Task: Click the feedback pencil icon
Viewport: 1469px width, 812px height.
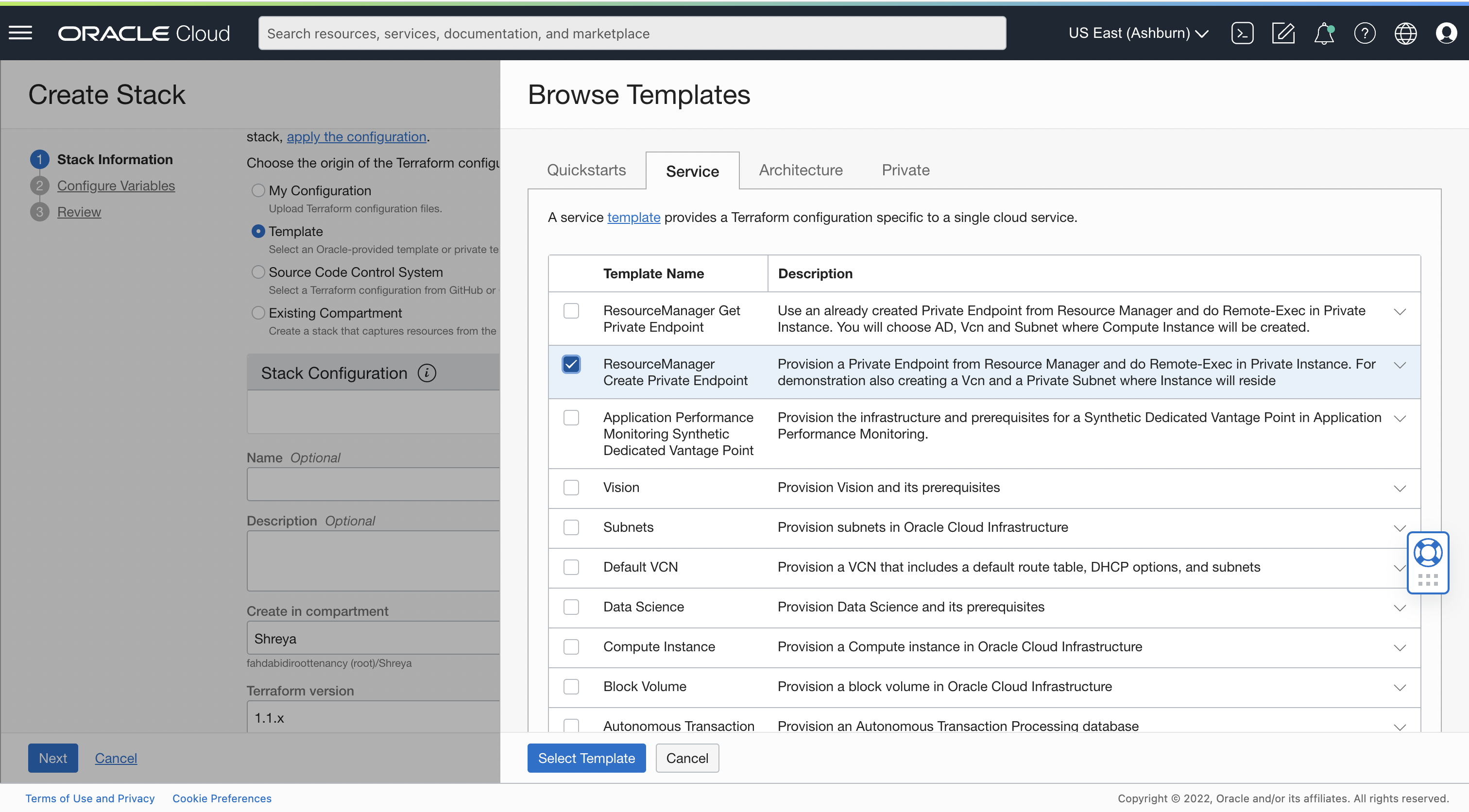Action: 1283,33
